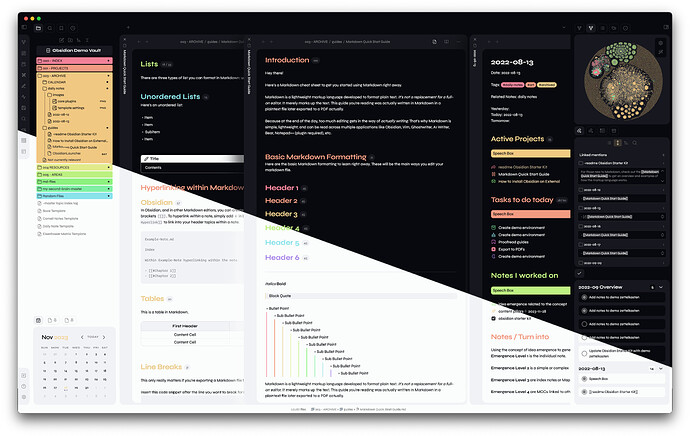Open PROJECTS folder in file tree
Image resolution: width=690 pixels, height=436 pixels.
[x=74, y=68]
